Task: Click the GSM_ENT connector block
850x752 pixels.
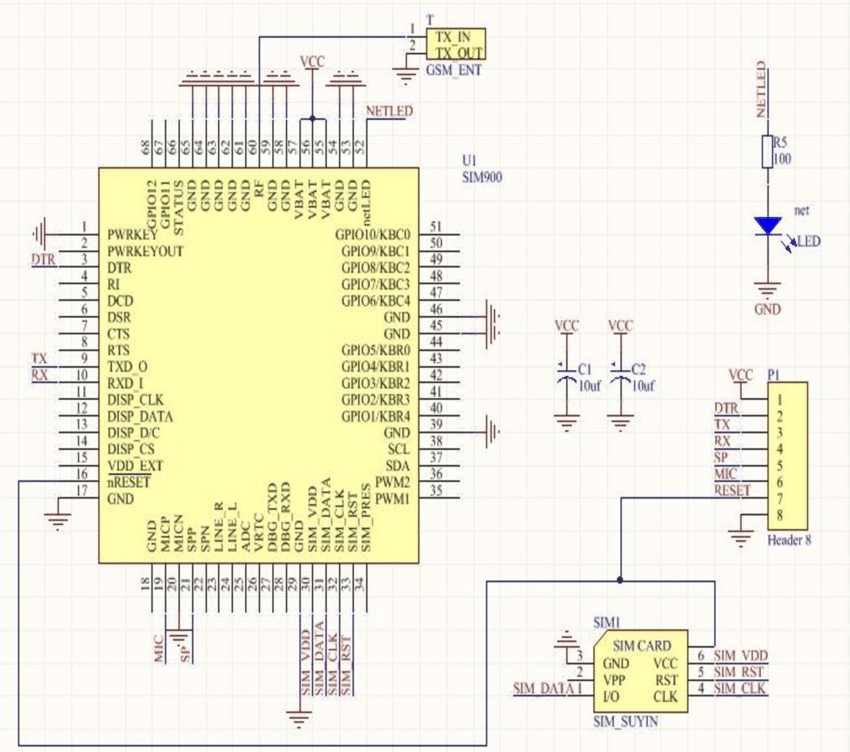Action: coord(456,45)
